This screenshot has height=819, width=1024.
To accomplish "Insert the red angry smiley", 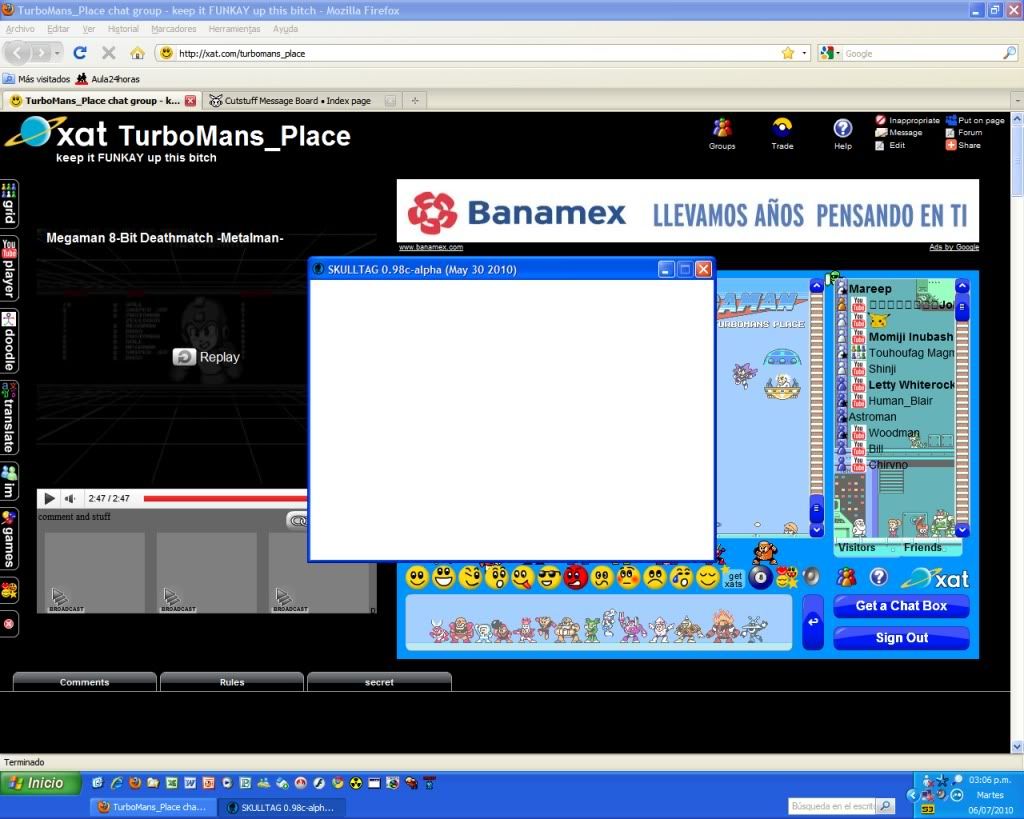I will pyautogui.click(x=575, y=577).
